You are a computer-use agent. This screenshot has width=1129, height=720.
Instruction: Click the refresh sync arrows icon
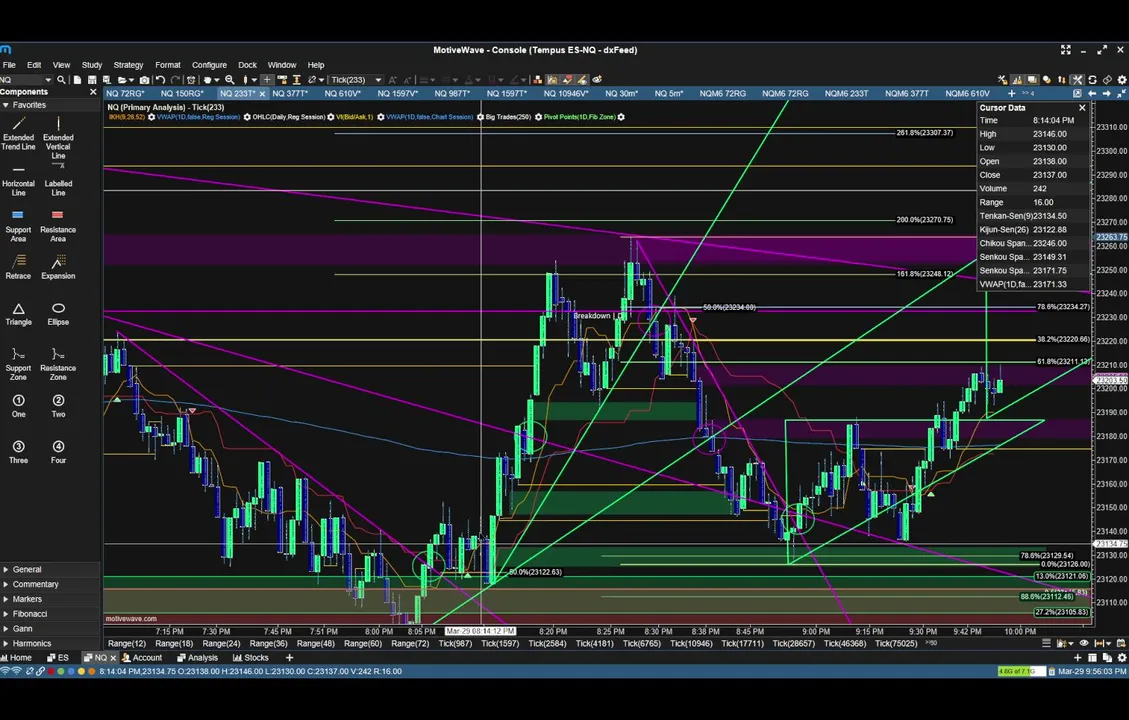(x=1092, y=80)
